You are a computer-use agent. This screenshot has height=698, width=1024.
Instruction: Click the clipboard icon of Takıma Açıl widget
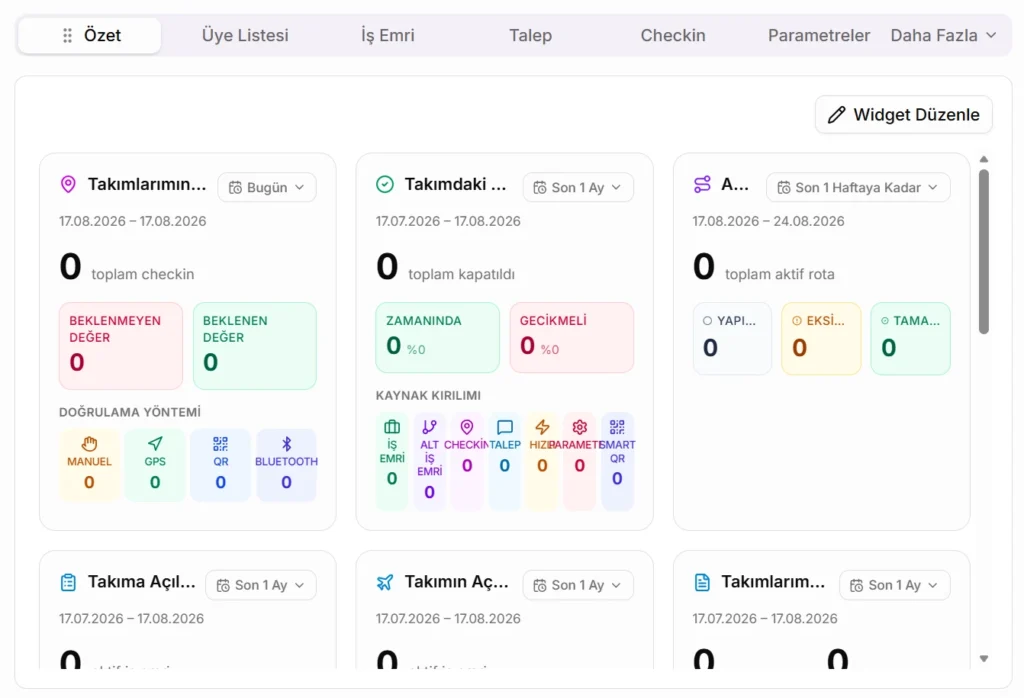[68, 582]
